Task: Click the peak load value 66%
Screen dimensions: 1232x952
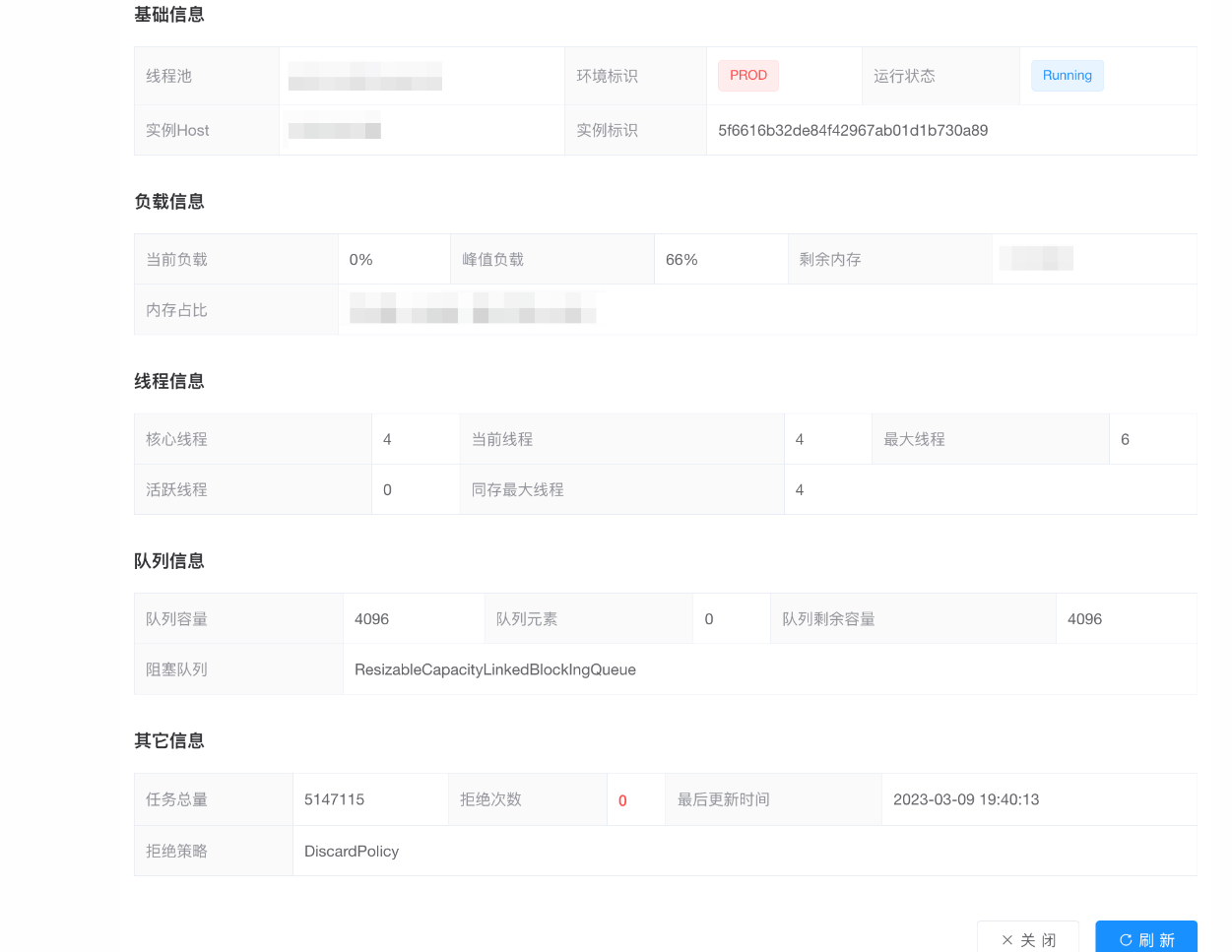Action: pos(681,260)
